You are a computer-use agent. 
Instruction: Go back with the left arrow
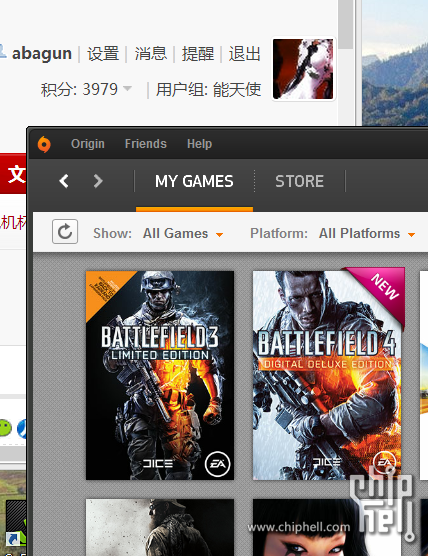(64, 181)
